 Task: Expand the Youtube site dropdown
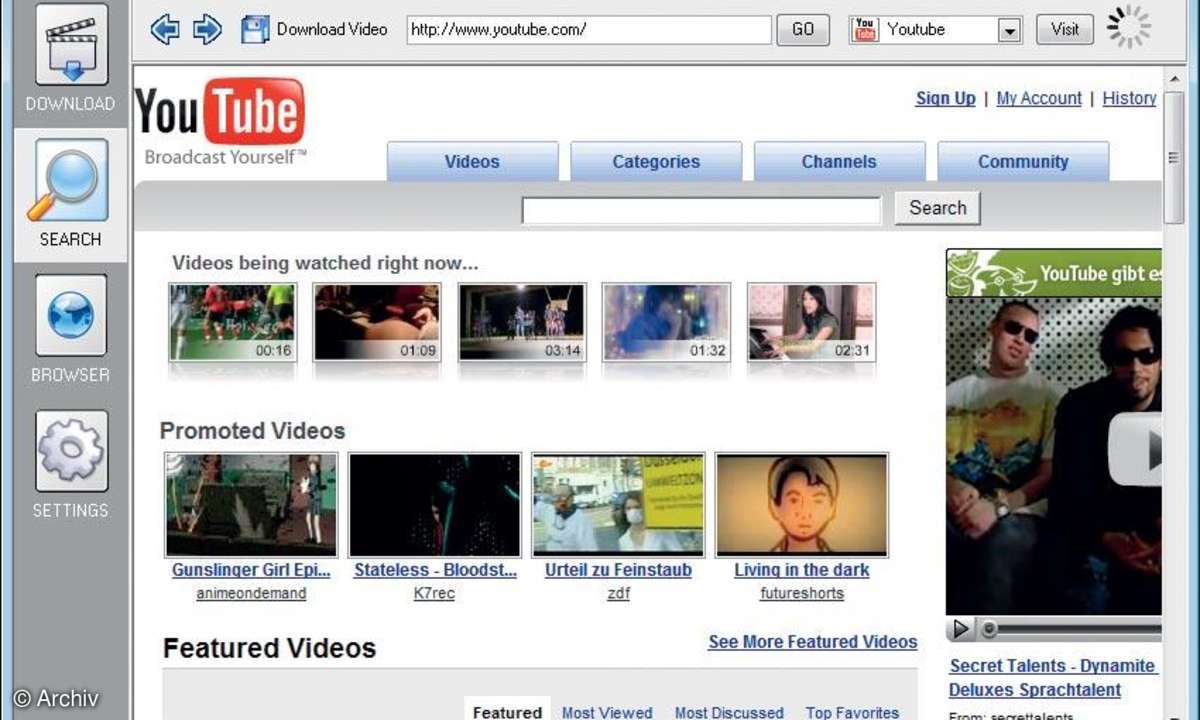point(1009,30)
